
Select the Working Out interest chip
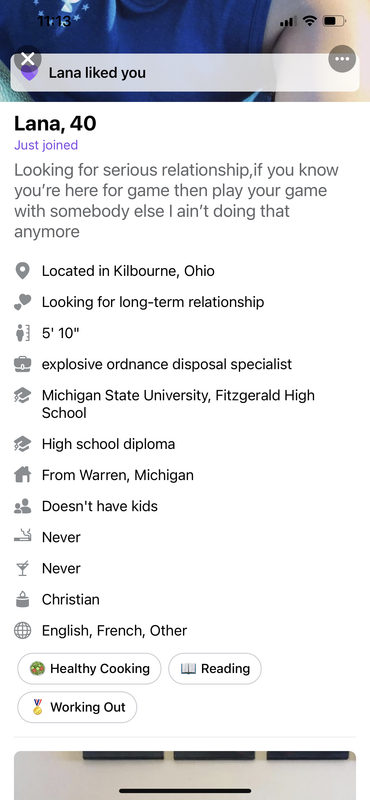(77, 707)
